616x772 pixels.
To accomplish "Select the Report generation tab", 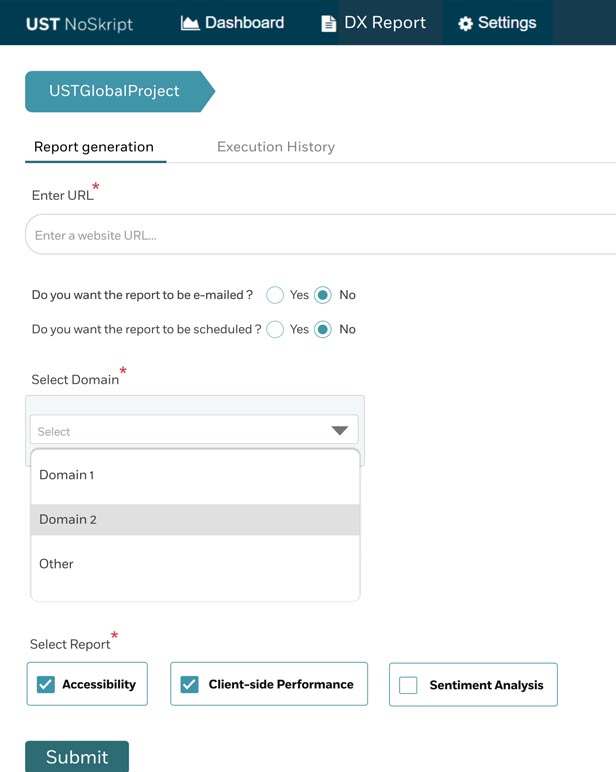I will [x=94, y=147].
